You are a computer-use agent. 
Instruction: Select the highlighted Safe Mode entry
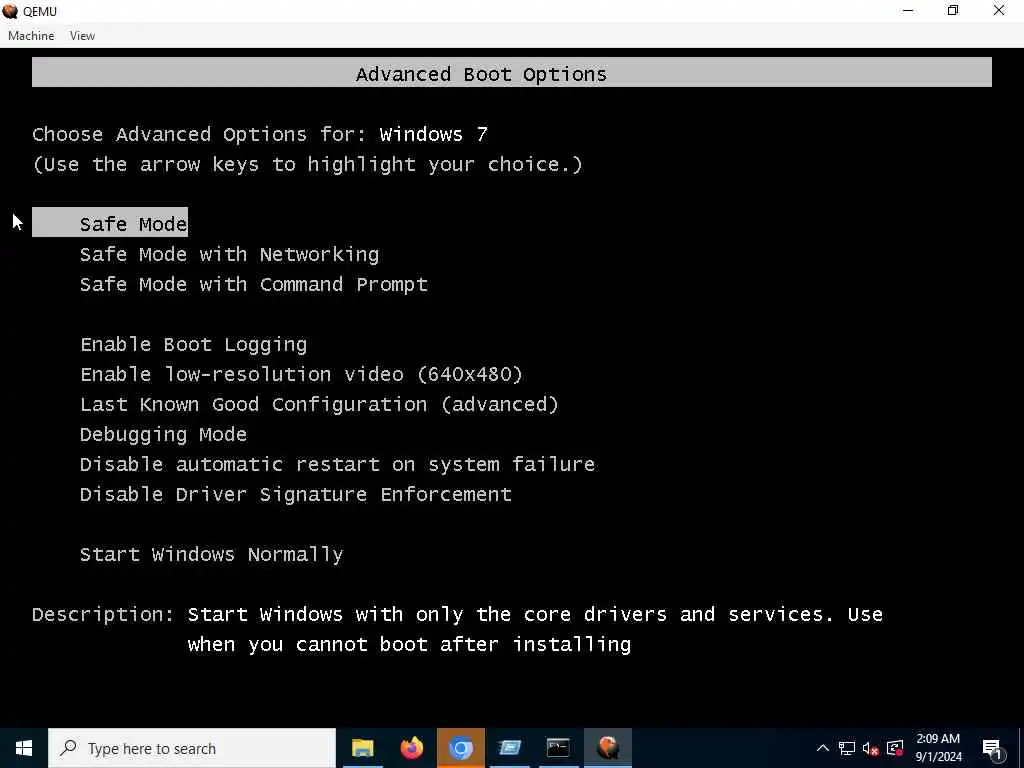110,223
